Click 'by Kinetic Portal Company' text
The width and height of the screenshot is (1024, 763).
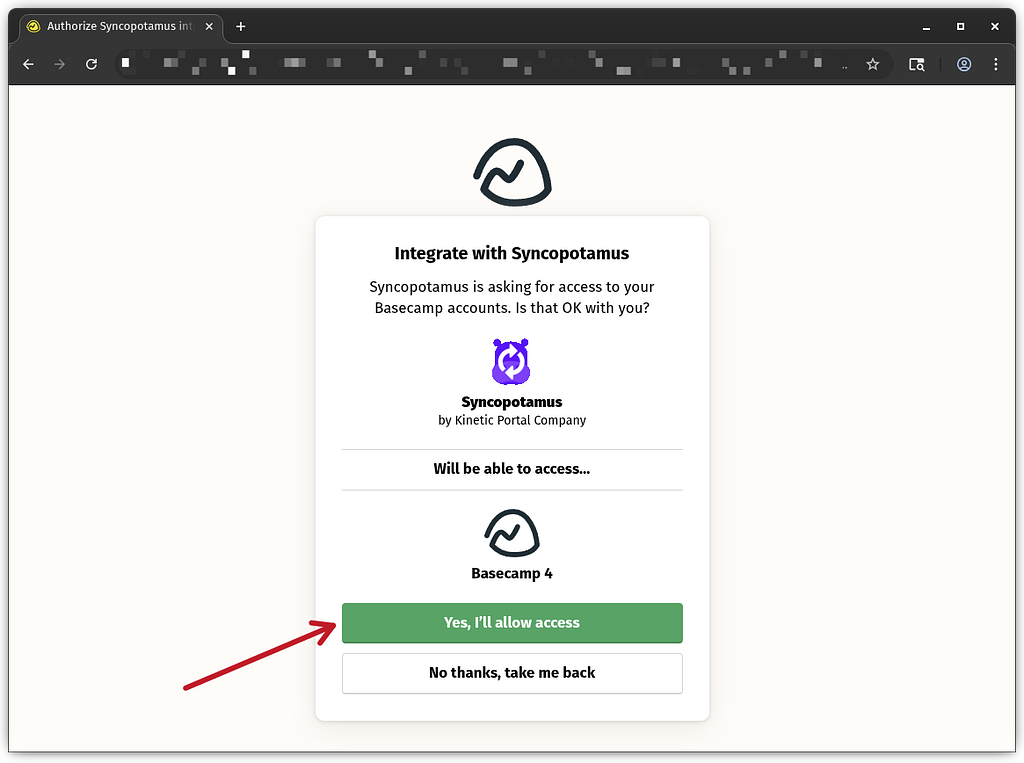point(512,420)
